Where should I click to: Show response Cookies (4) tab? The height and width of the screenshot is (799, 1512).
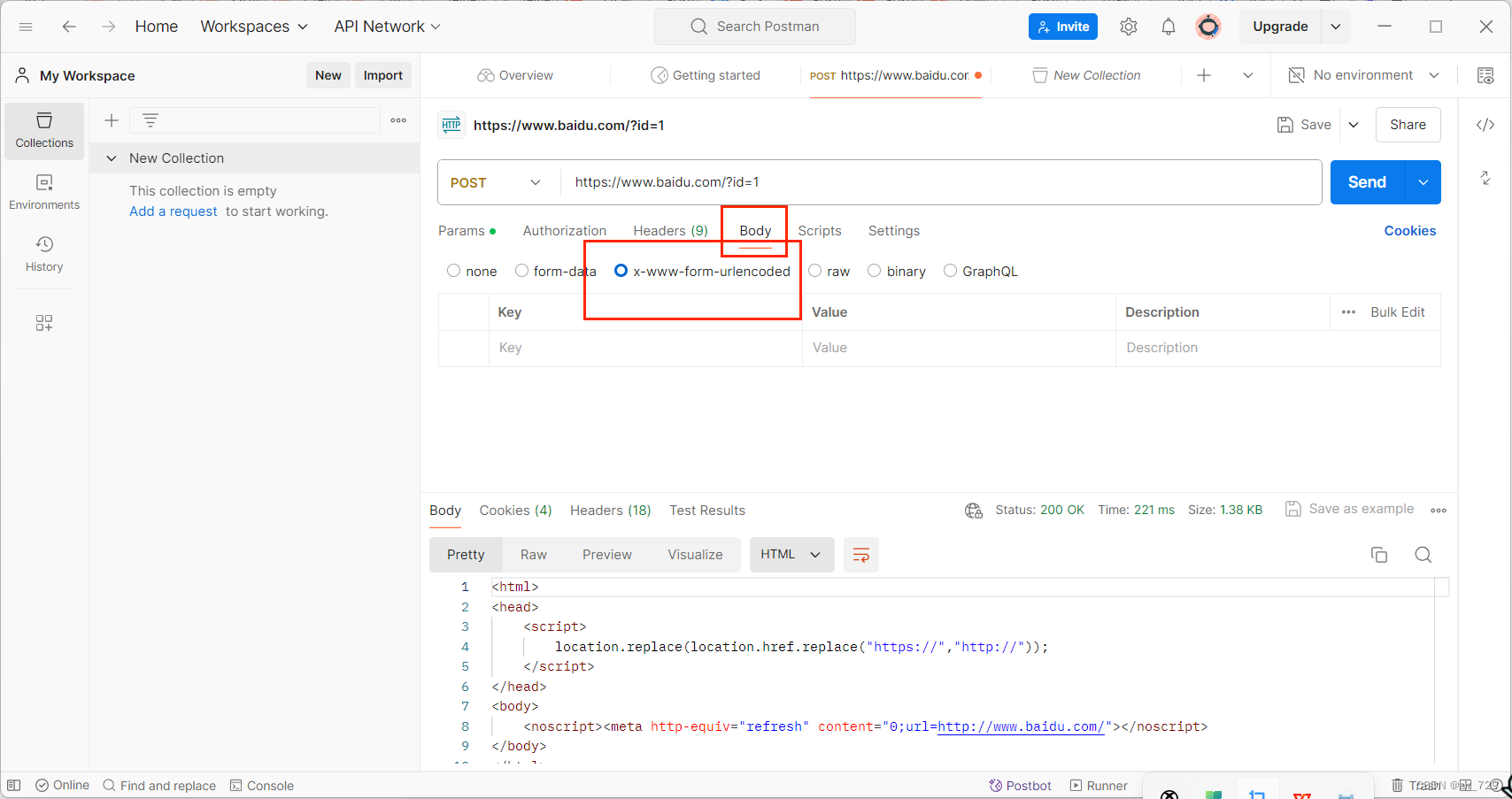(516, 511)
